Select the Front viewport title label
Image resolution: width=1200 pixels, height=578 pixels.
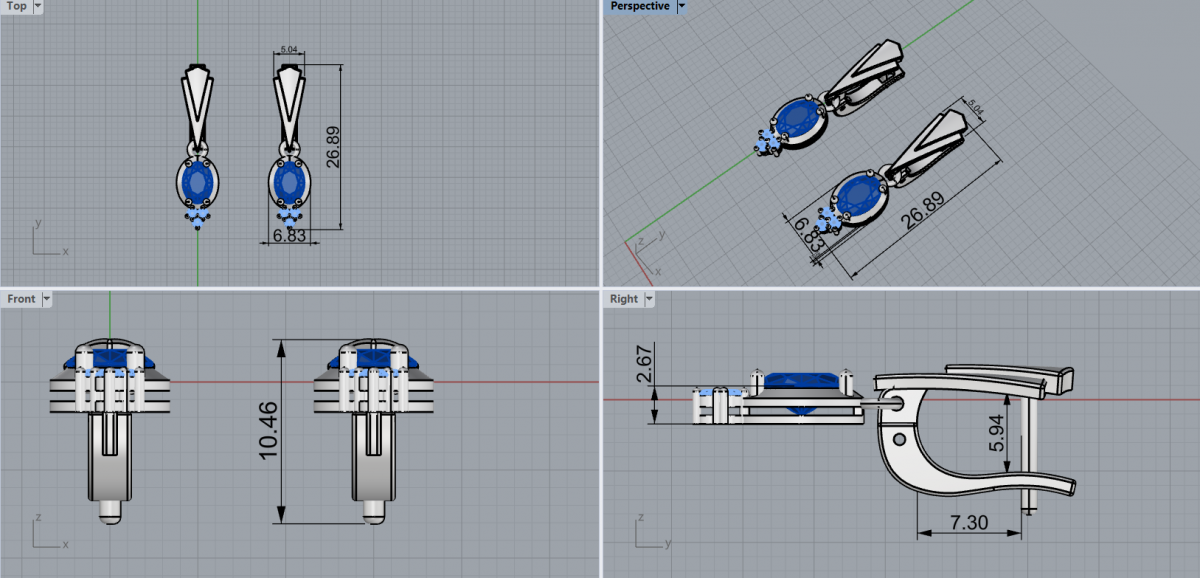pos(21,298)
